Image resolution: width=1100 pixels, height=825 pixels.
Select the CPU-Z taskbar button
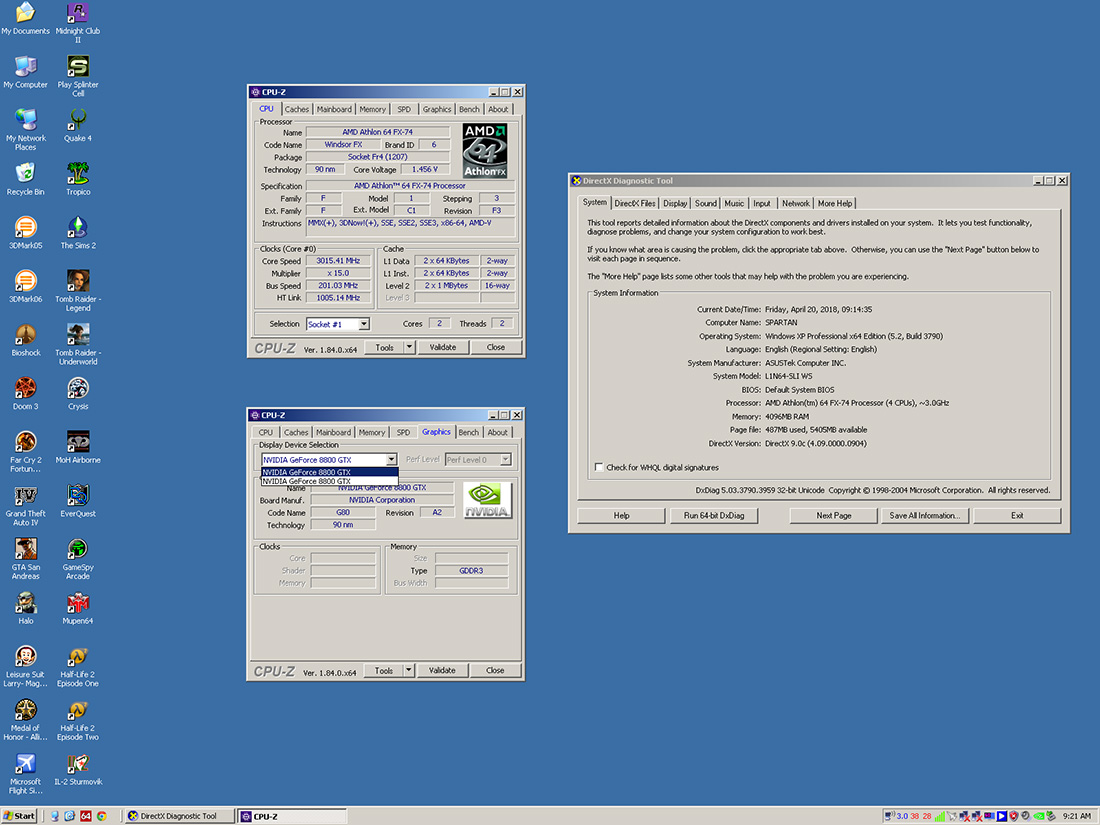point(292,816)
